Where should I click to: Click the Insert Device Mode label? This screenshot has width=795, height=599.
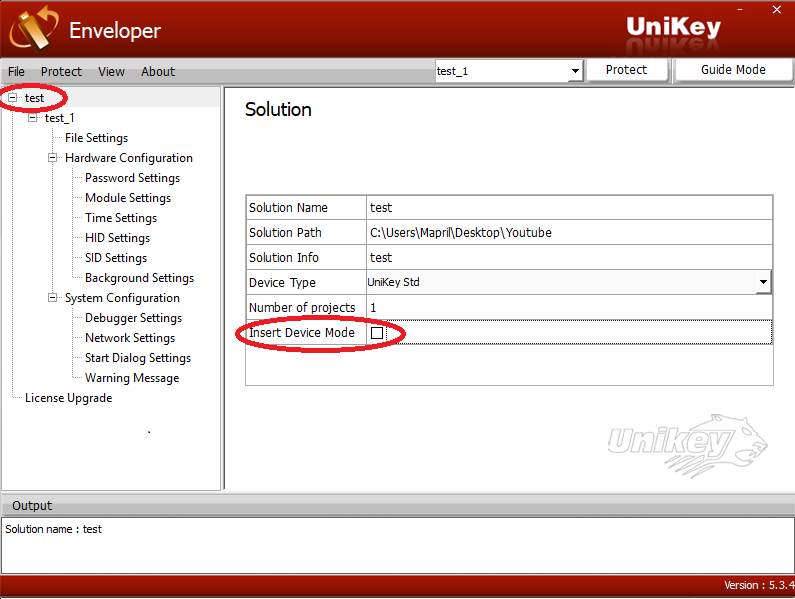click(x=302, y=333)
